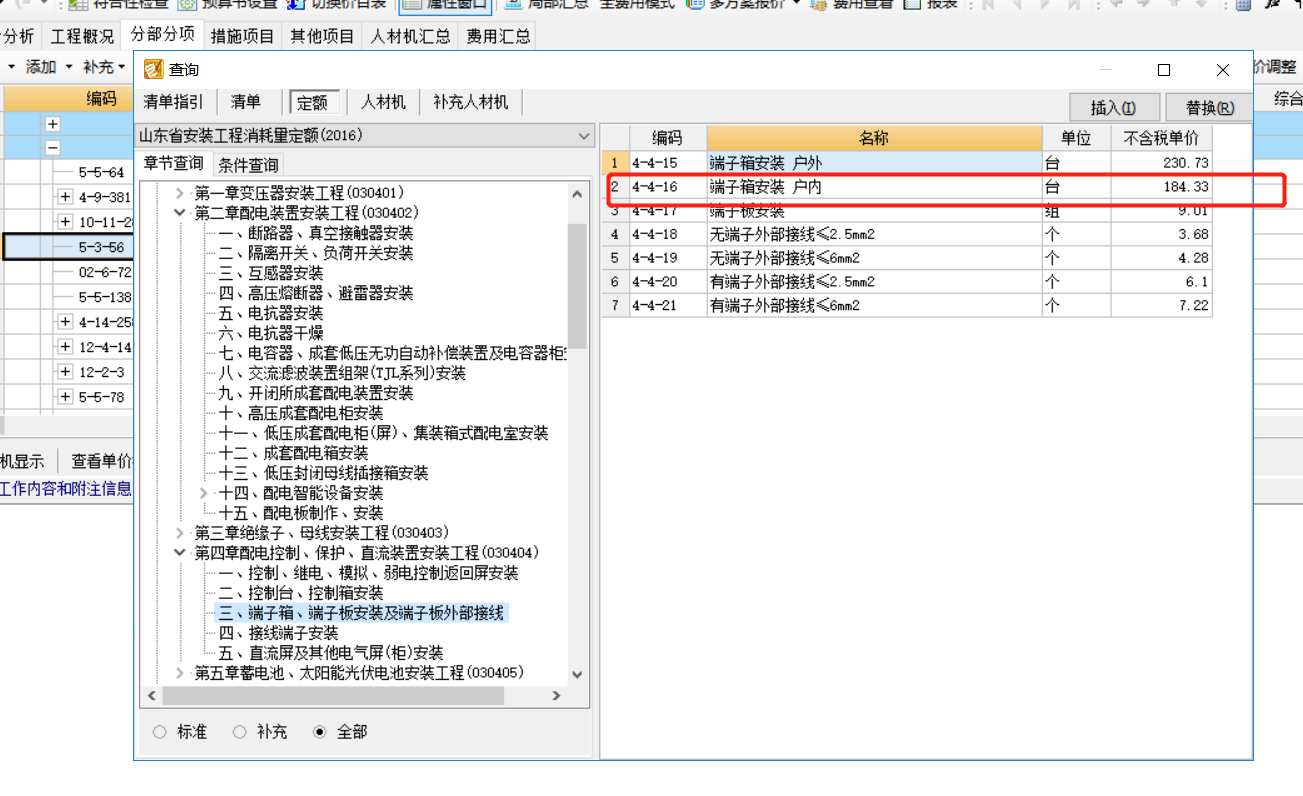Image resolution: width=1303 pixels, height=796 pixels.
Task: Select the 人材机 tab in query dialog
Action: (x=383, y=102)
